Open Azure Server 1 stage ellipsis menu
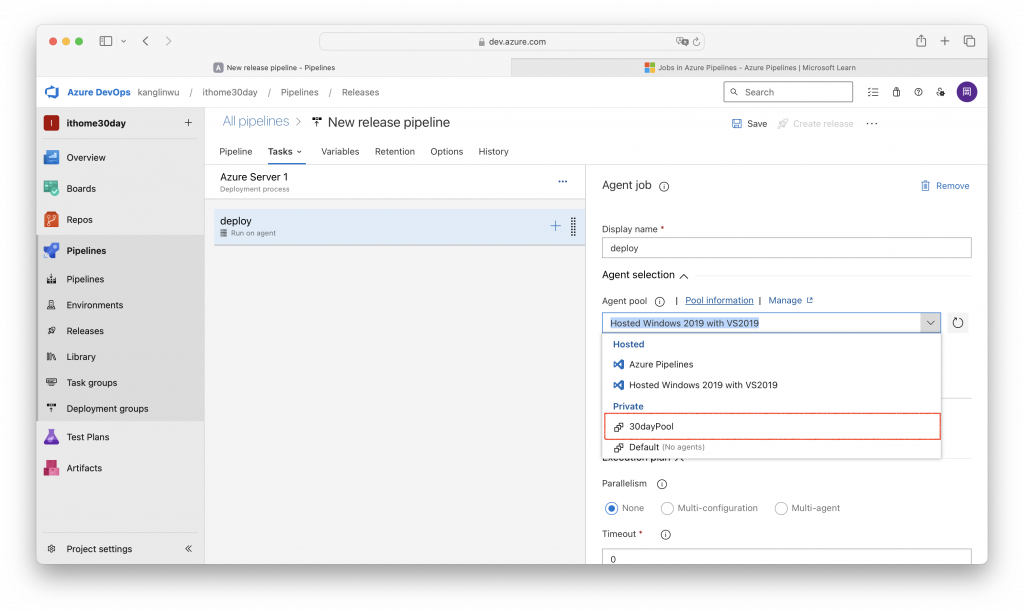1024x612 pixels. [562, 182]
